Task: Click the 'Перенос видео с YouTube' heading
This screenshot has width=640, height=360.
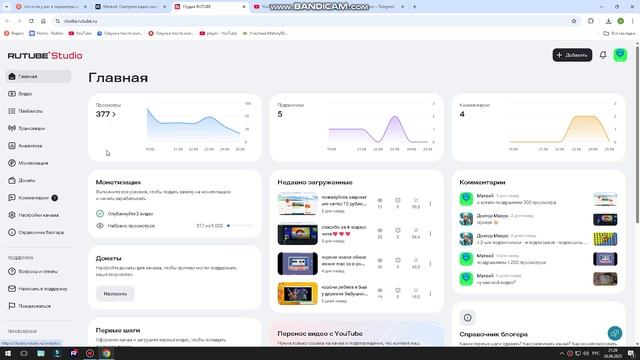Action: click(x=320, y=333)
